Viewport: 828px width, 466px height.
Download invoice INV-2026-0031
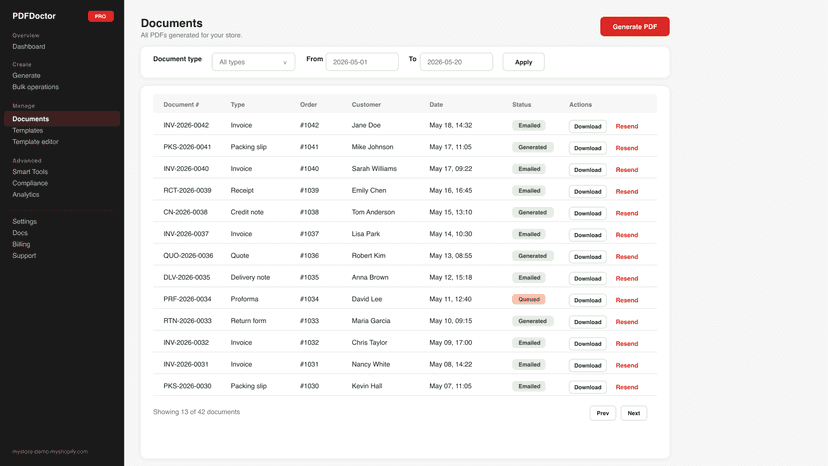click(x=588, y=365)
